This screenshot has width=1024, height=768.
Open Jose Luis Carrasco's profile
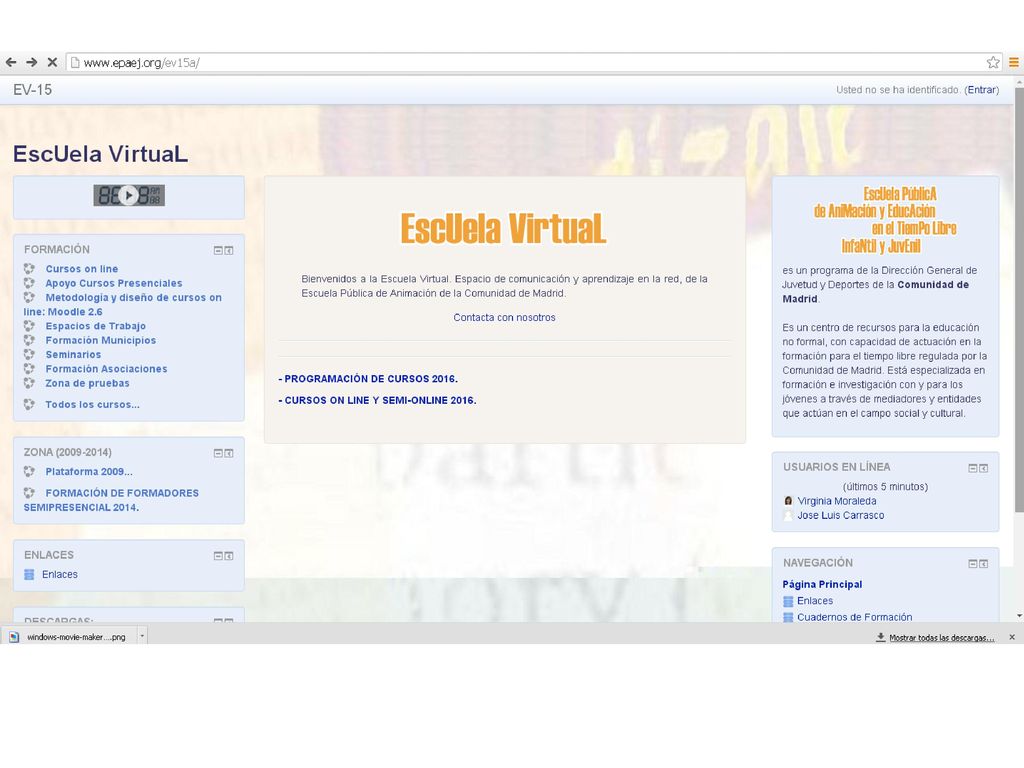click(x=840, y=515)
